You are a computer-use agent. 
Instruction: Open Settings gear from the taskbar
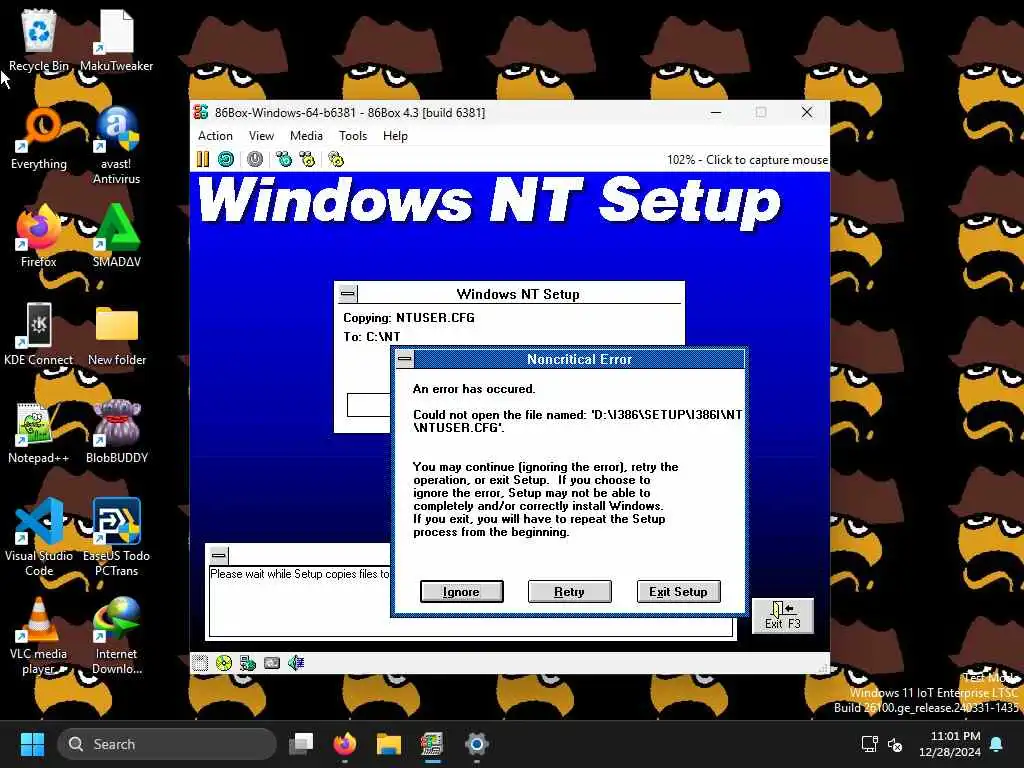(x=476, y=744)
